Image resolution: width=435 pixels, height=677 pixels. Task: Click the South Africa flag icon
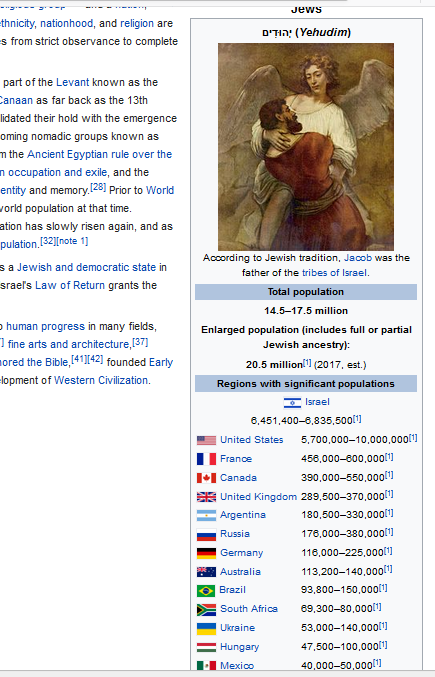206,610
